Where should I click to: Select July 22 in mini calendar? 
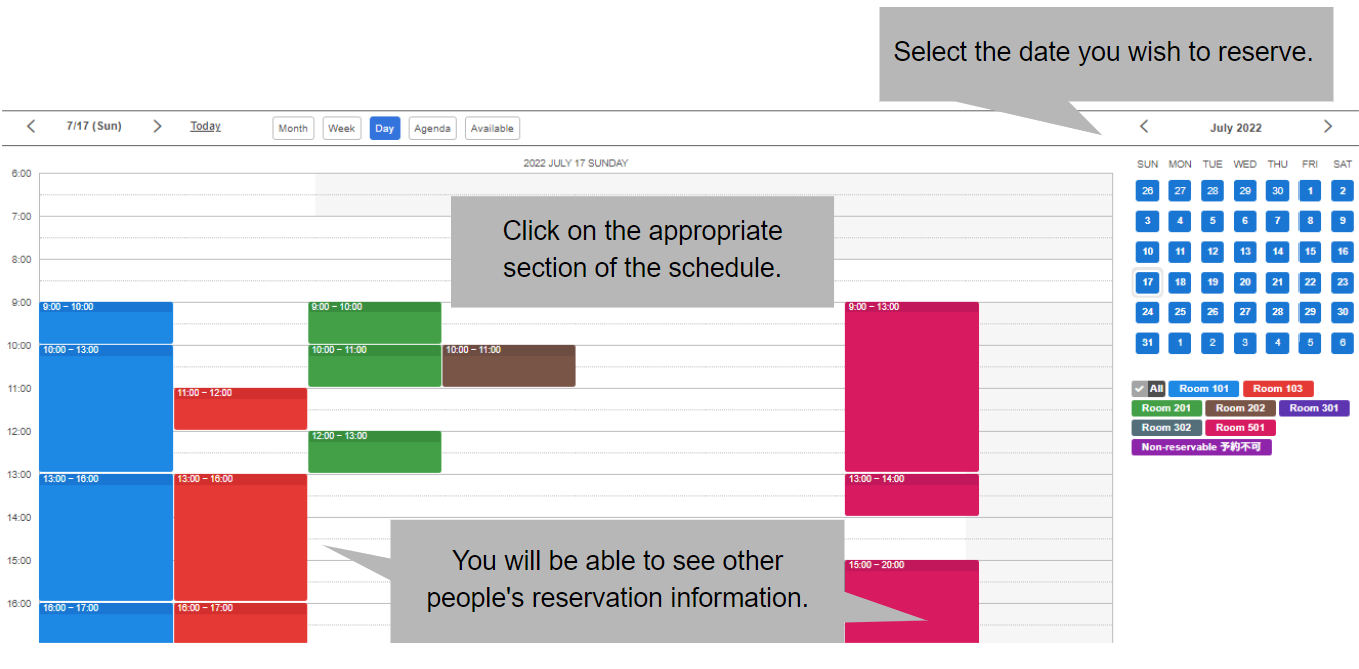pyautogui.click(x=1310, y=282)
